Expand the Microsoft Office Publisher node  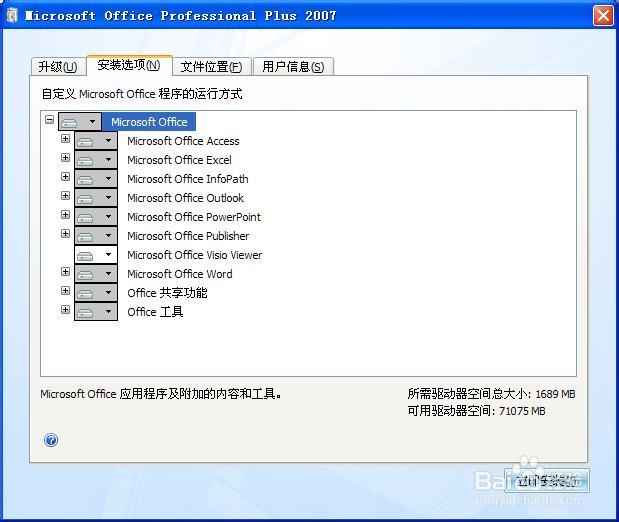[66, 233]
